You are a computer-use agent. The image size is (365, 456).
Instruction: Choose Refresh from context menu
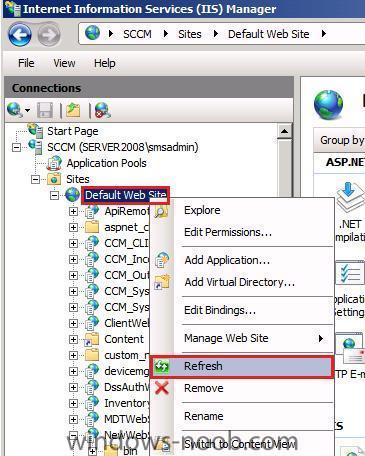point(242,366)
